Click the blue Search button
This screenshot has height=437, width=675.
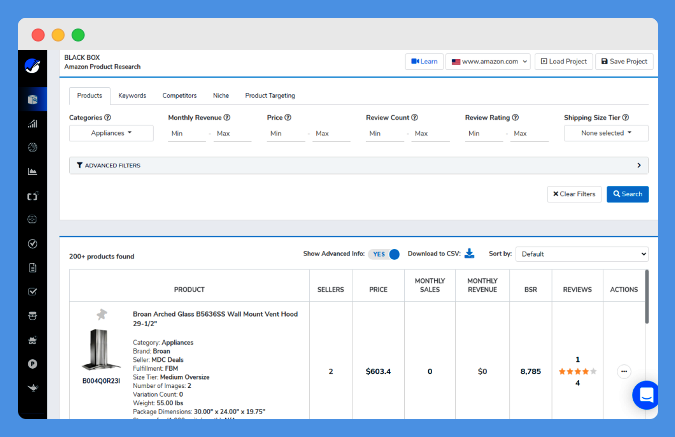(628, 194)
